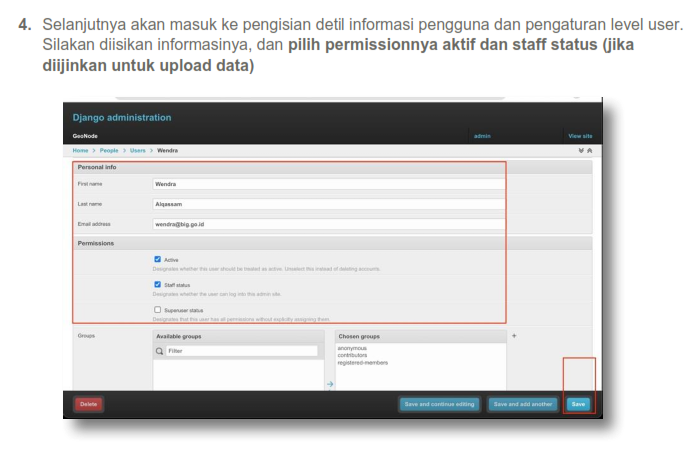
Task: Click the arrow to move group to chosen
Action: tap(330, 384)
